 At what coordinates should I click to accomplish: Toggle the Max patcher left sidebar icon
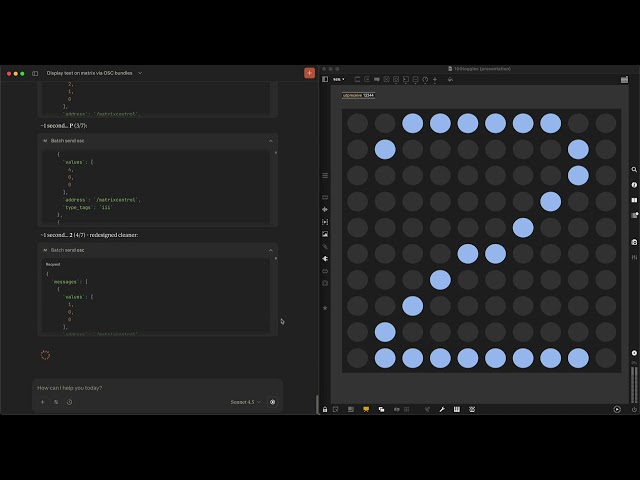pos(325,79)
